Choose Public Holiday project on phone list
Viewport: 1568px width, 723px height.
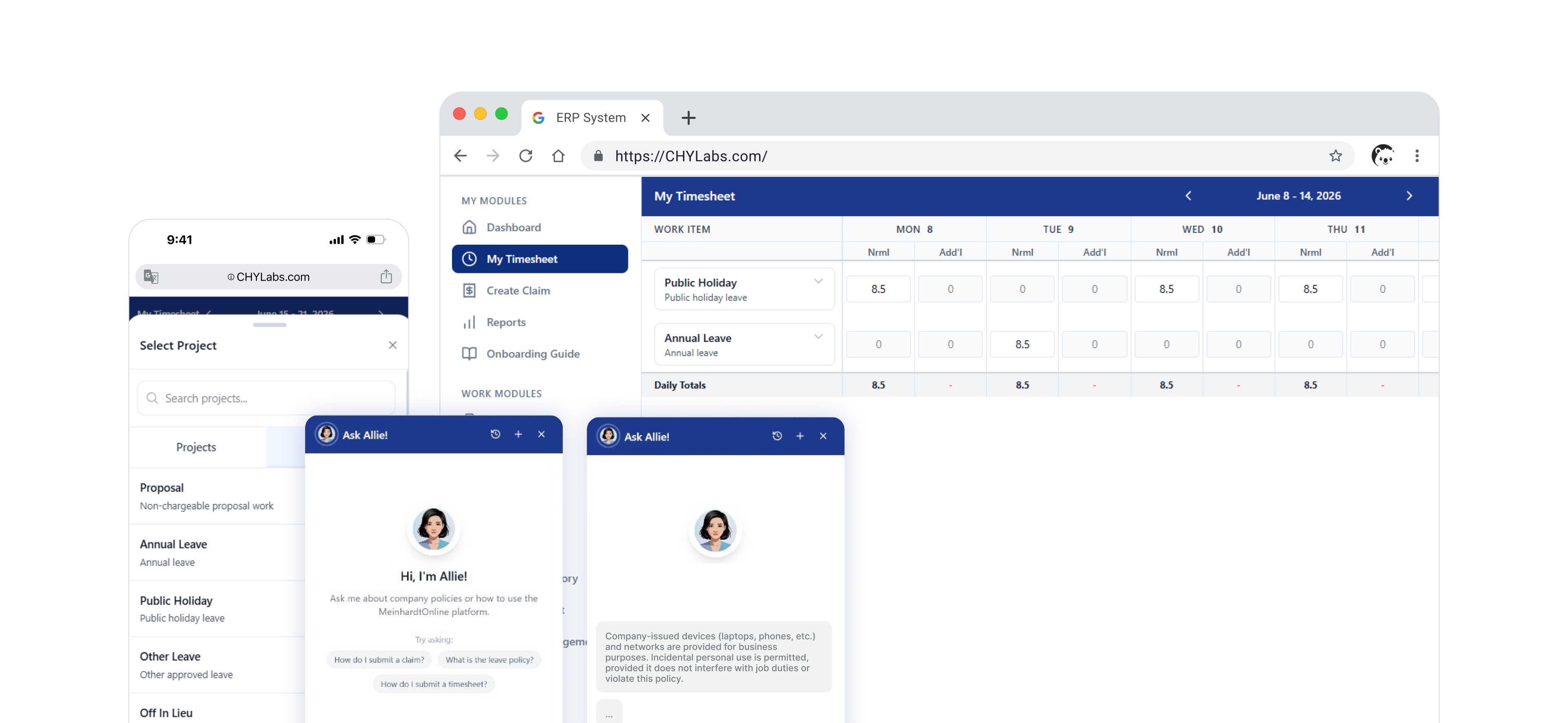click(217, 609)
